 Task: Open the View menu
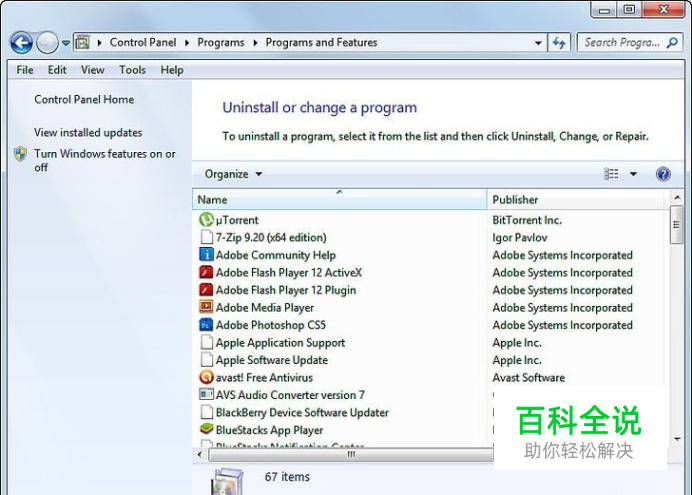(x=93, y=70)
